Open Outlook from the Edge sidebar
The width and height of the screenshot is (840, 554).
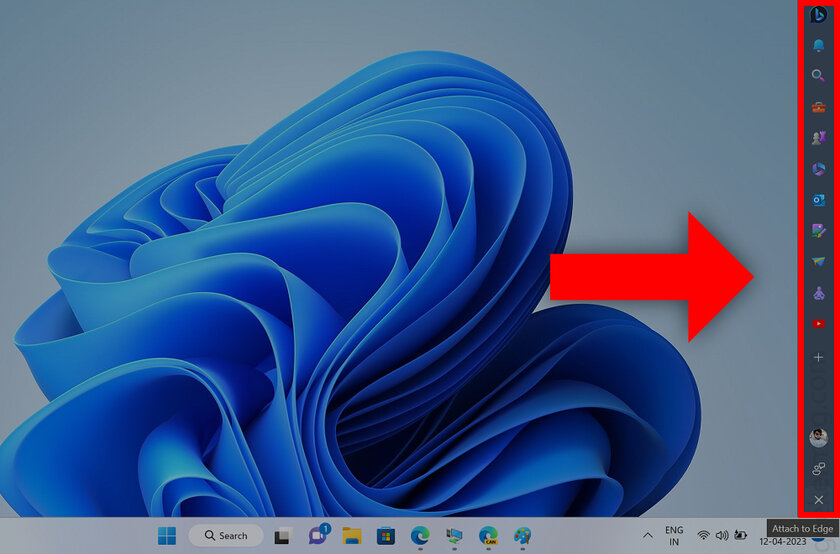pyautogui.click(x=818, y=200)
